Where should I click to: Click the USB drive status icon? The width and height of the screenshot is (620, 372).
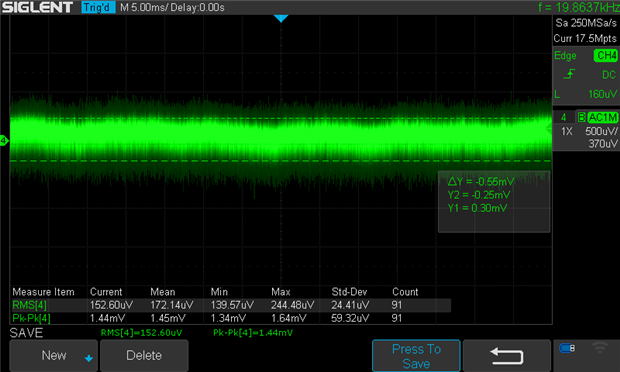[x=567, y=348]
